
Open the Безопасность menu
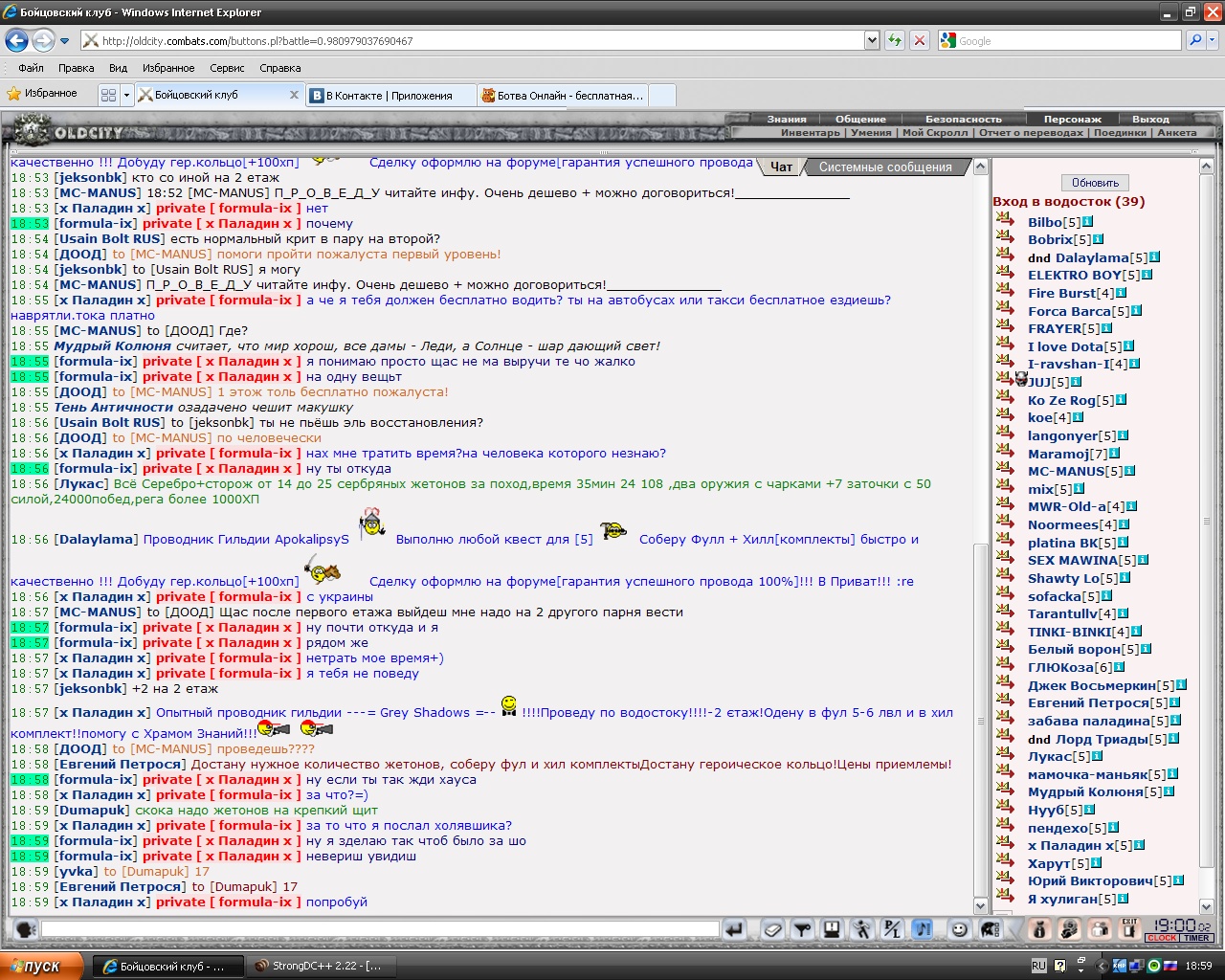[x=964, y=120]
